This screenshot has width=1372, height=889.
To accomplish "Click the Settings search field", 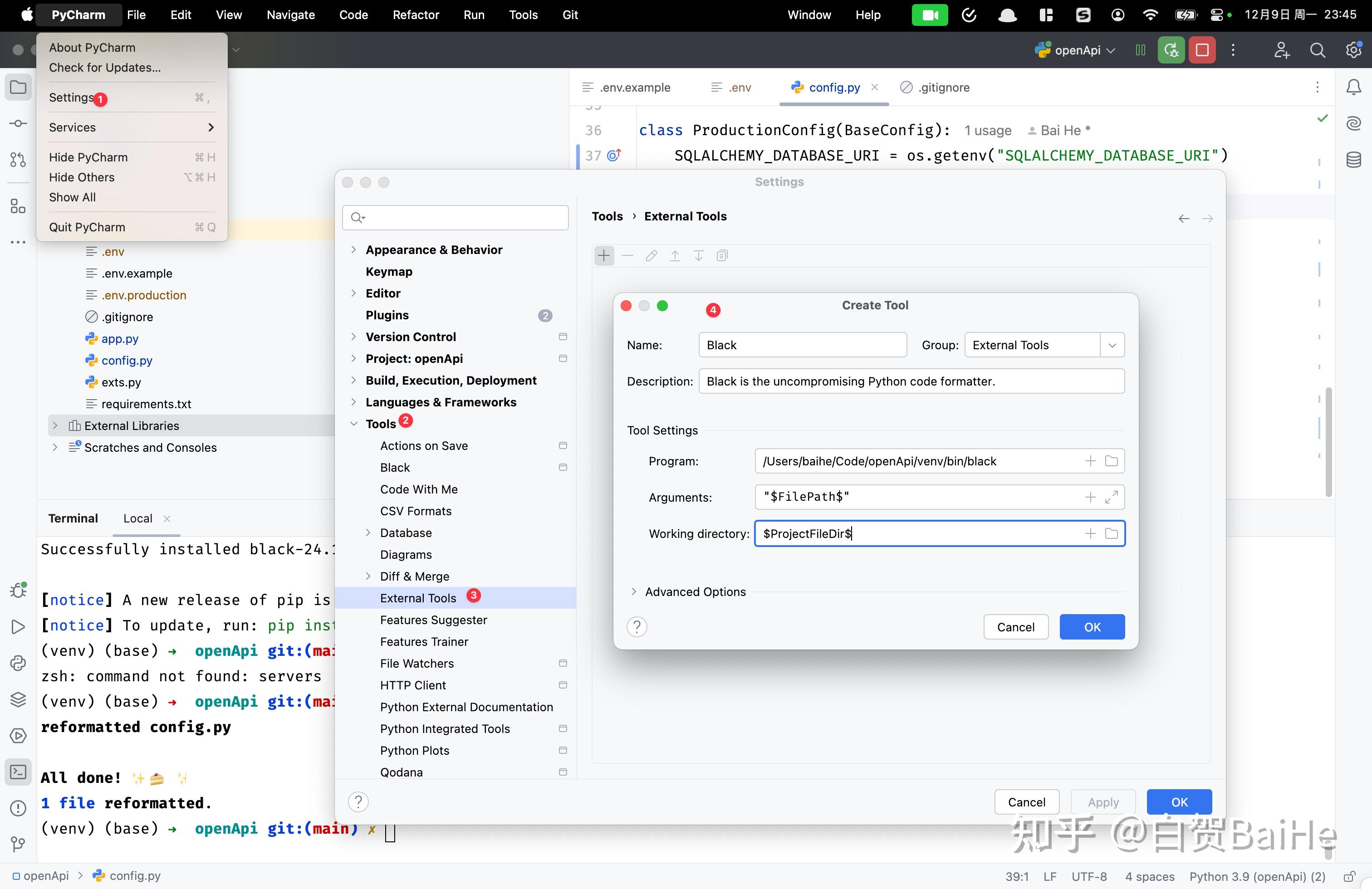I will (x=455, y=217).
